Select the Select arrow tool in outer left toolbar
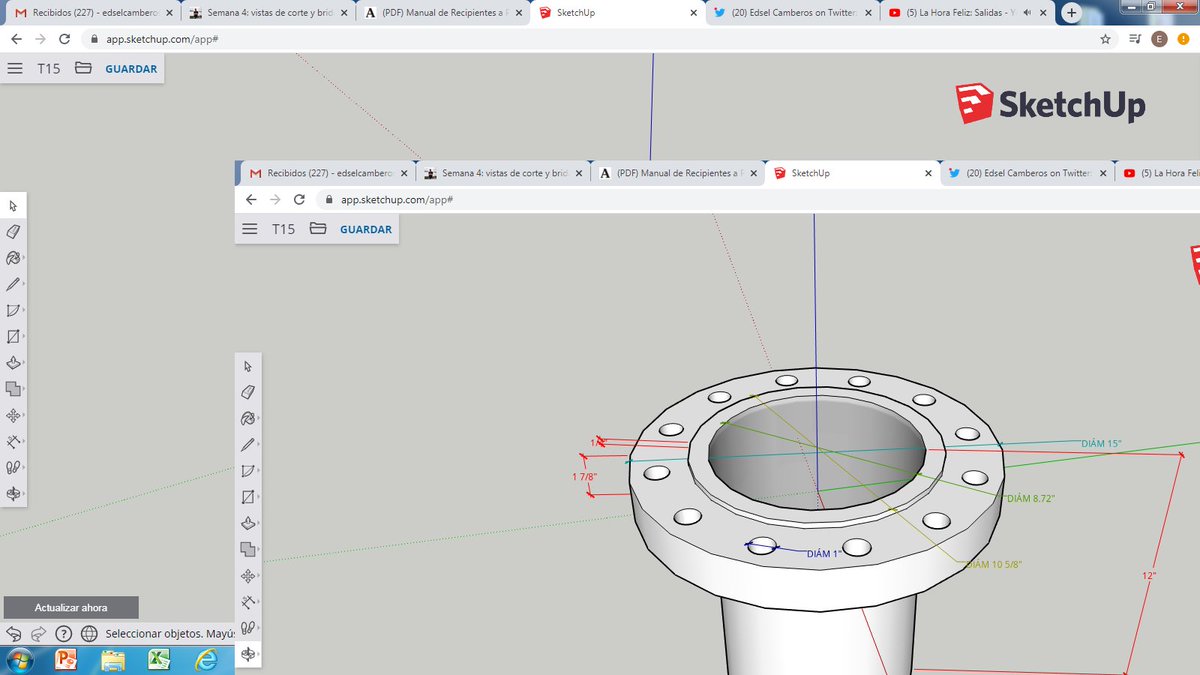1200x675 pixels. [13, 205]
